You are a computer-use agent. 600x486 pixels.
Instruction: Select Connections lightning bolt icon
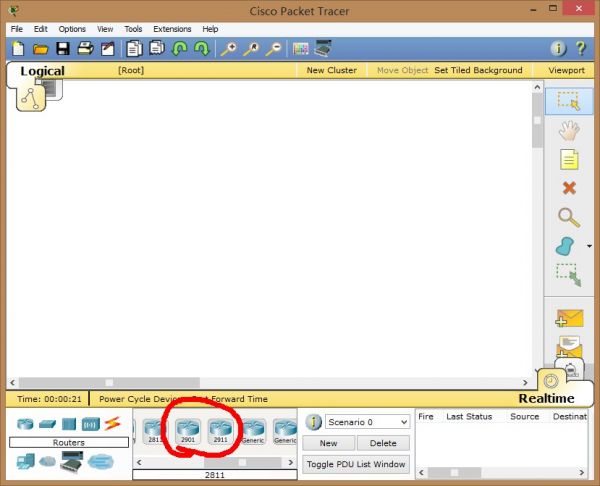point(112,423)
